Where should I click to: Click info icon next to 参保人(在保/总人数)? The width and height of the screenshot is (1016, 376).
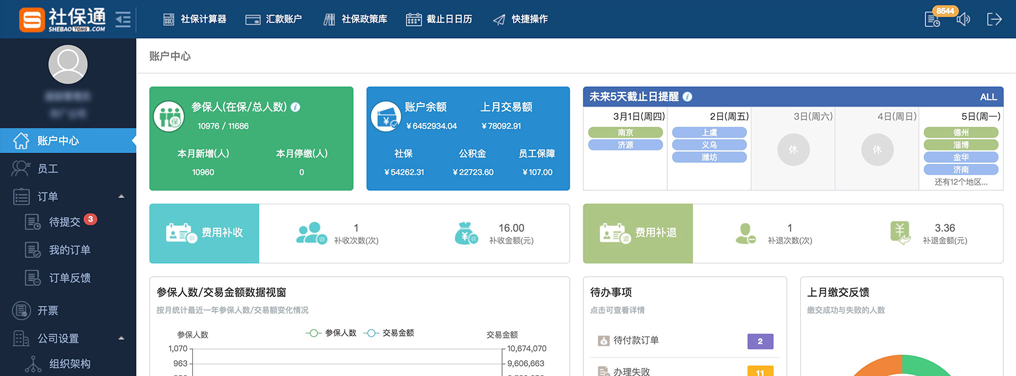pos(295,107)
